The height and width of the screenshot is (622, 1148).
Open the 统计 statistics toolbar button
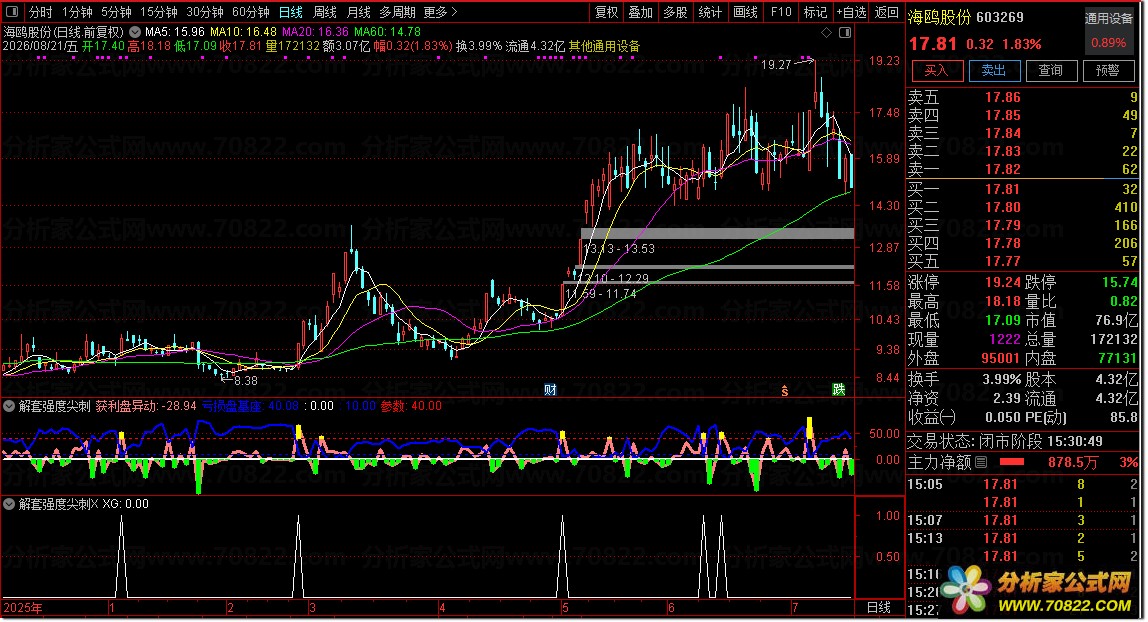tap(709, 12)
